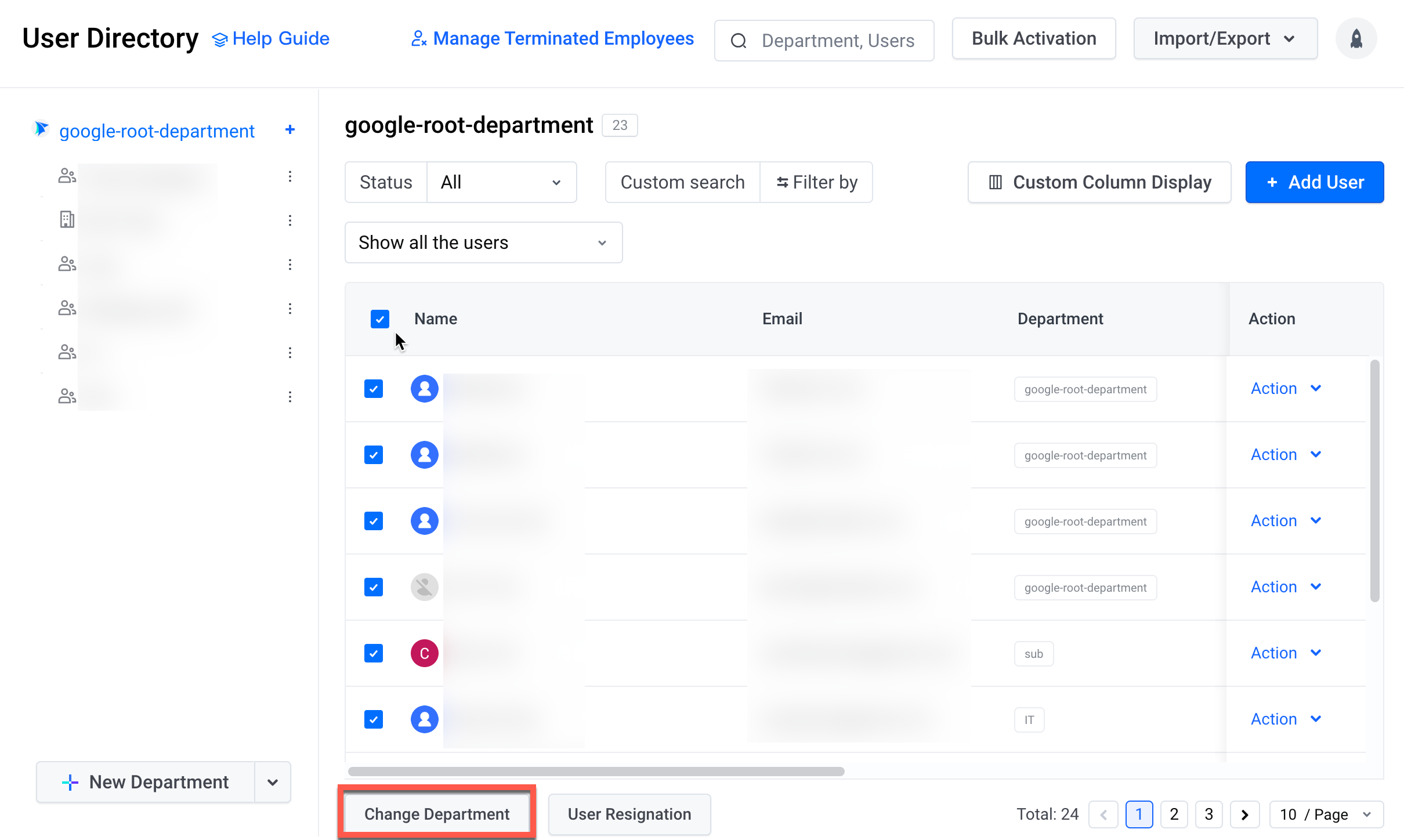Uncheck the disabled-avatar user row checkbox
1404x840 pixels.
374,587
